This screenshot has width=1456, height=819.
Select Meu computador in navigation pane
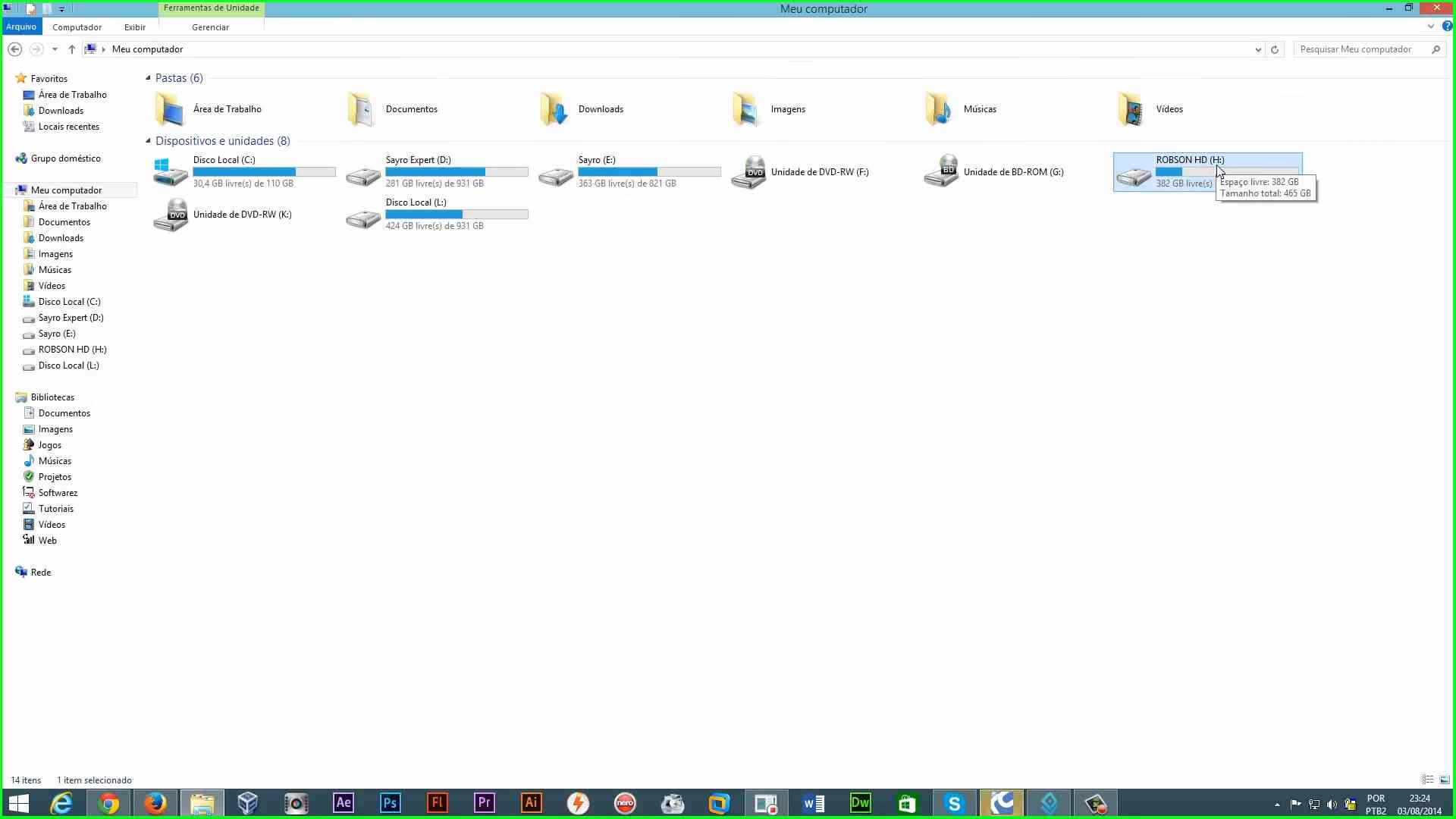pos(66,190)
